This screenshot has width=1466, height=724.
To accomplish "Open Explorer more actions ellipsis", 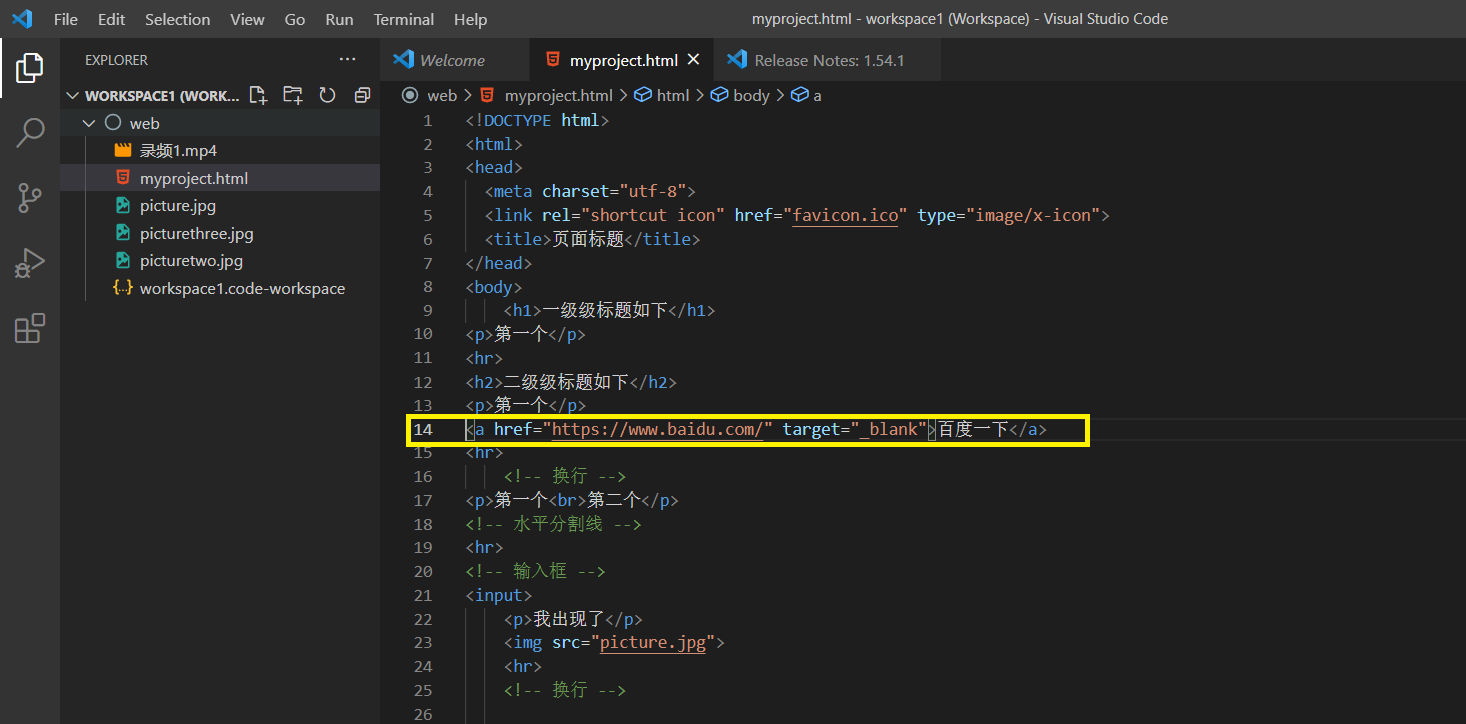I will pyautogui.click(x=347, y=60).
